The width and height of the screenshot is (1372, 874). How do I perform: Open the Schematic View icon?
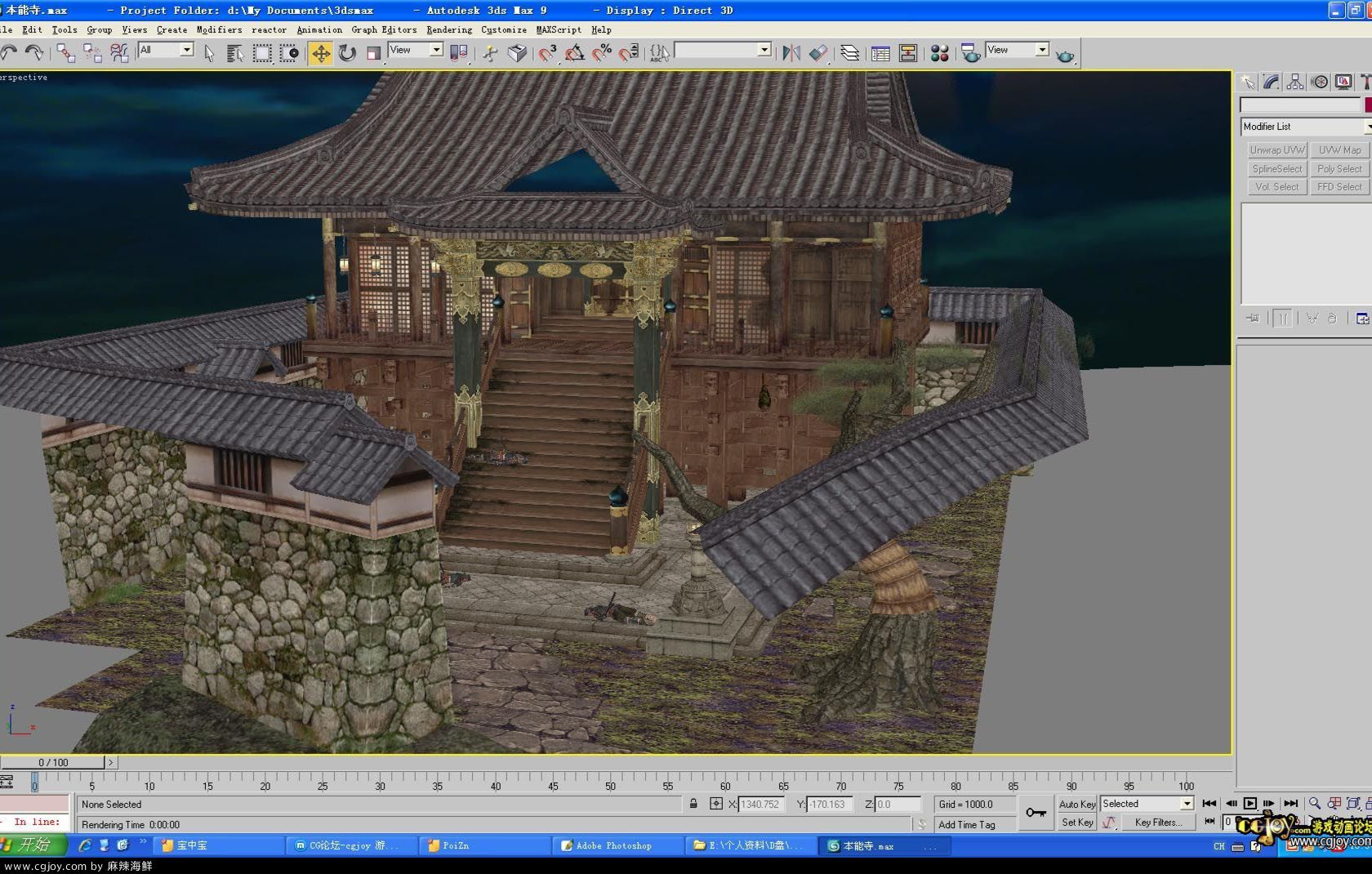point(907,53)
